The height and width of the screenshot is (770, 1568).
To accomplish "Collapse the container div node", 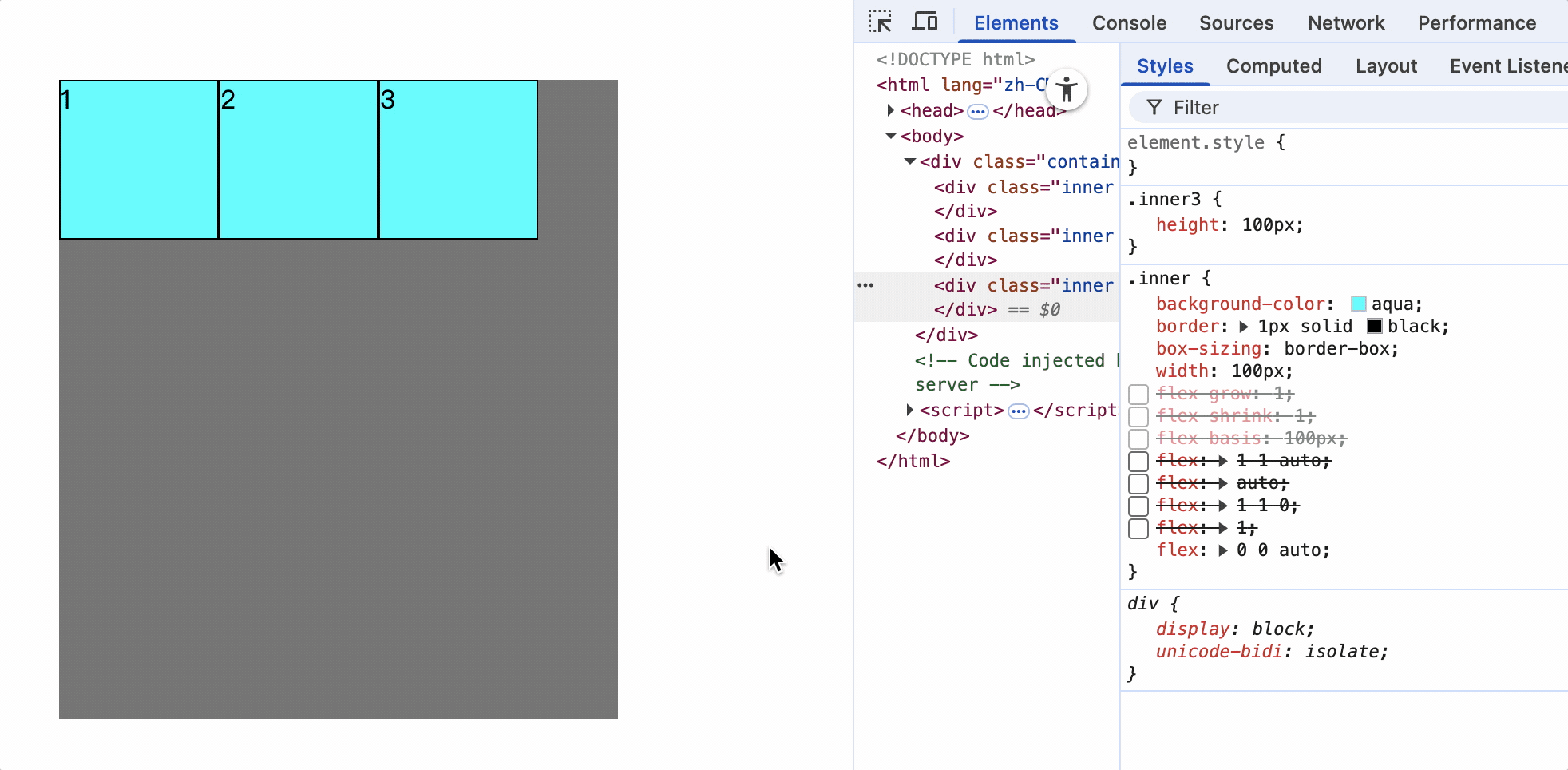I will 910,161.
